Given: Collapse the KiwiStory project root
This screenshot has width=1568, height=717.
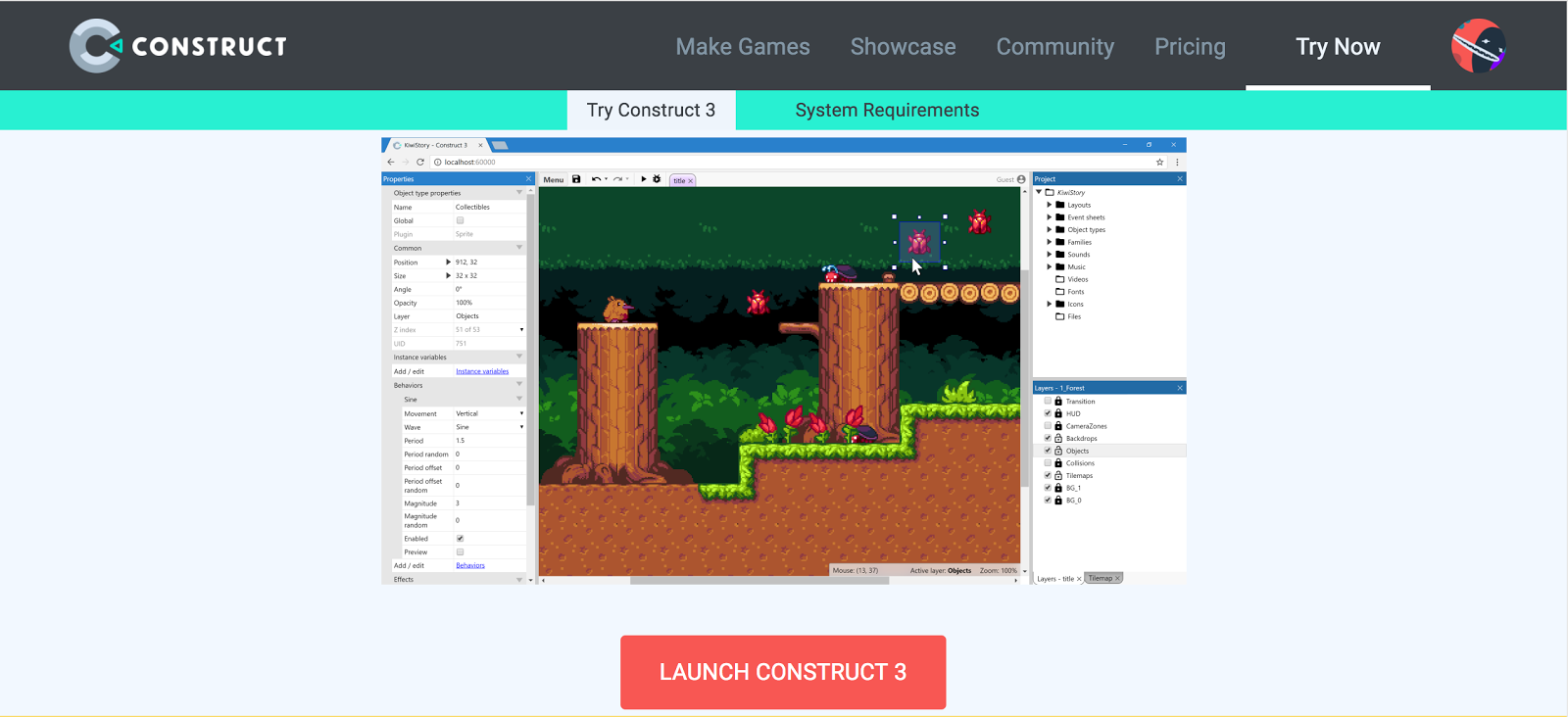Looking at the screenshot, I should pos(1039,192).
